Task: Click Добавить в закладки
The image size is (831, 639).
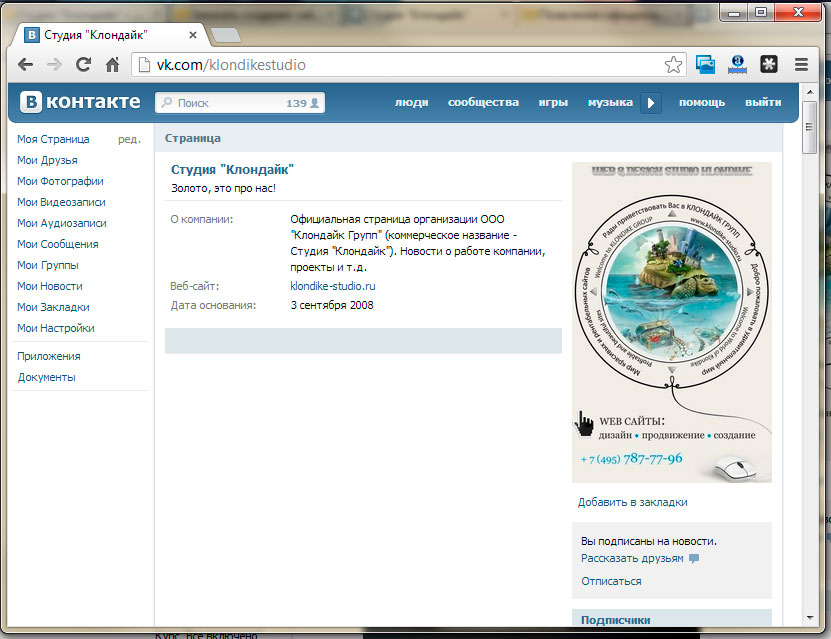Action: tap(632, 502)
